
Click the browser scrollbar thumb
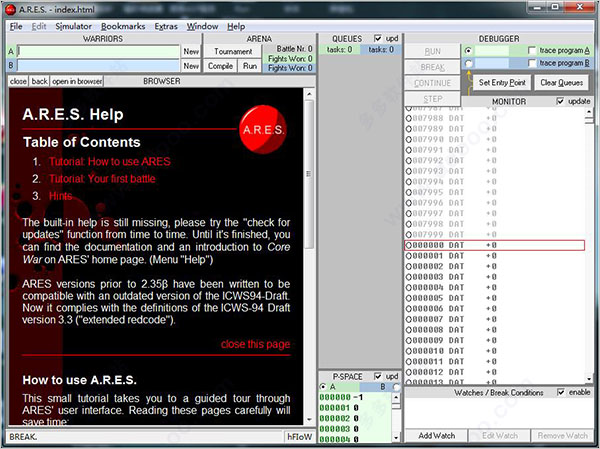pyautogui.click(x=309, y=174)
